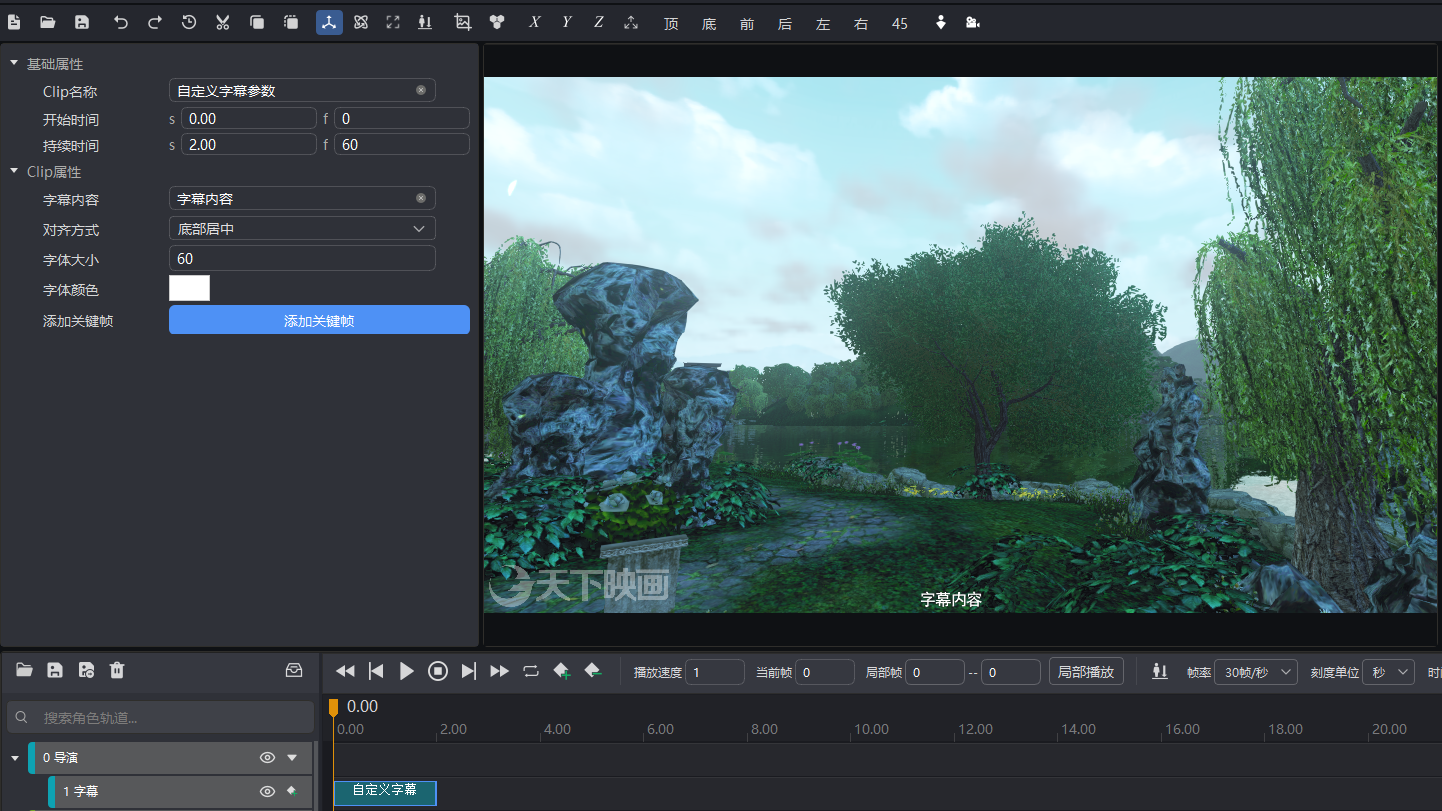Switch to back view (后)
Screen dimensions: 1442x811
coord(785,23)
